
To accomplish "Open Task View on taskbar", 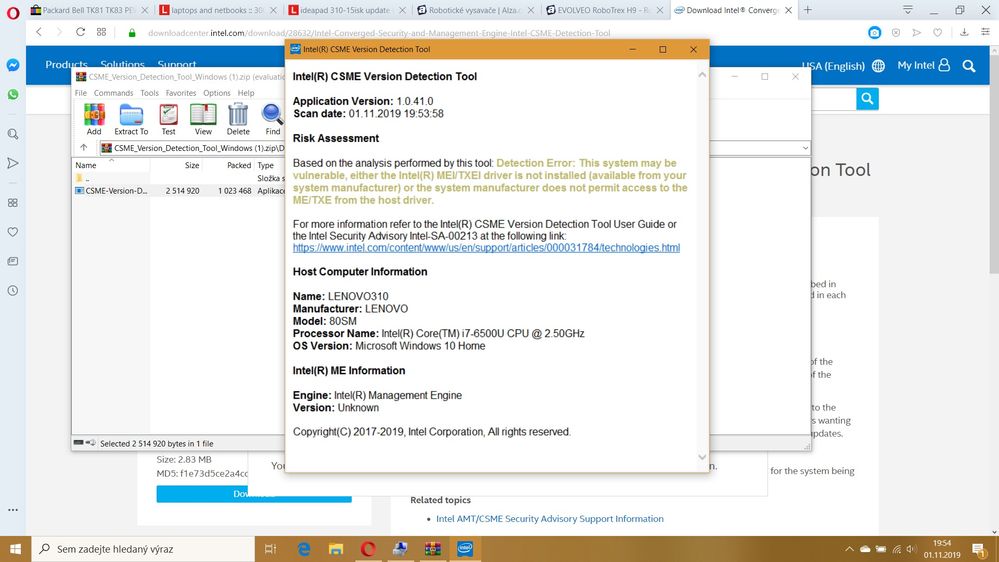I will (x=270, y=549).
